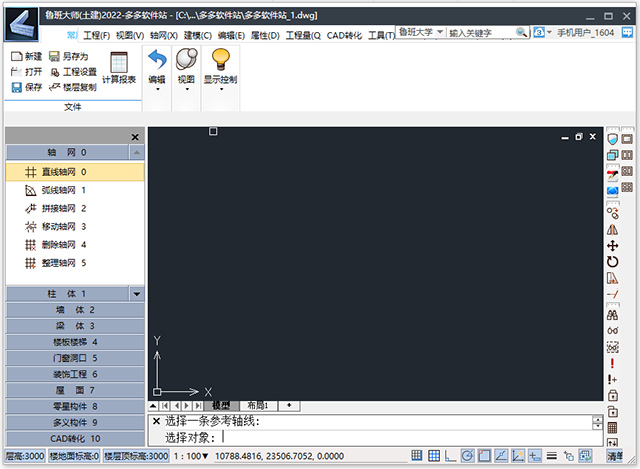Close the left component panel
Viewport: 640px width, 469px height.
[135, 137]
